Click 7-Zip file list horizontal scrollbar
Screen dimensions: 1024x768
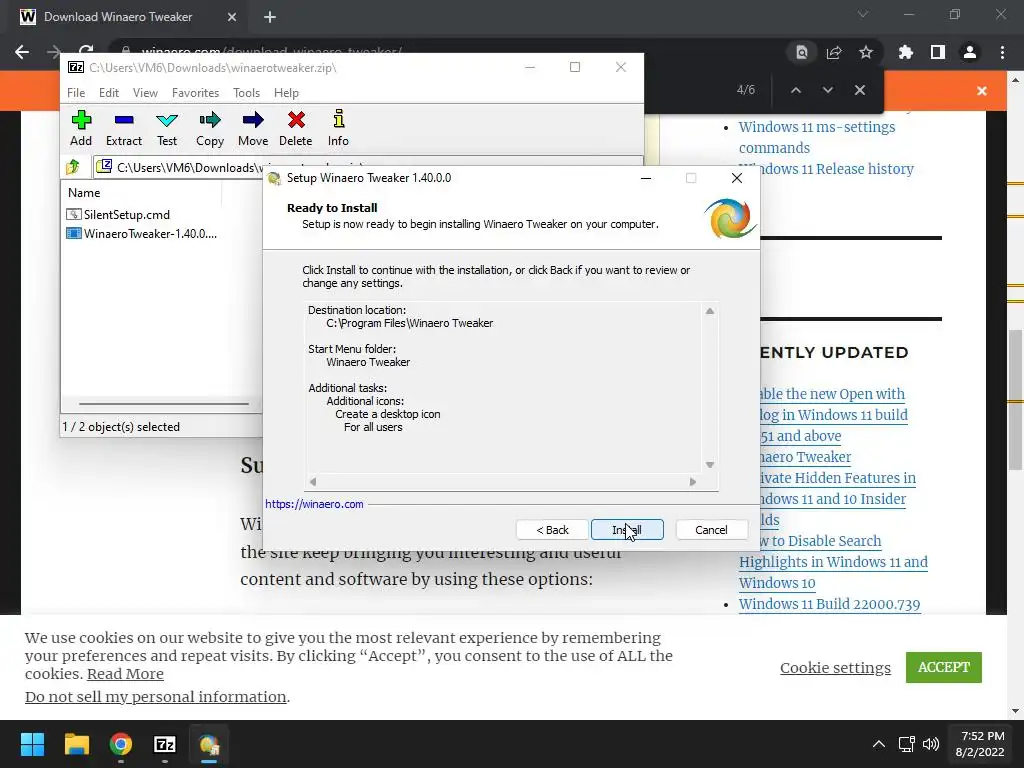pyautogui.click(x=163, y=404)
